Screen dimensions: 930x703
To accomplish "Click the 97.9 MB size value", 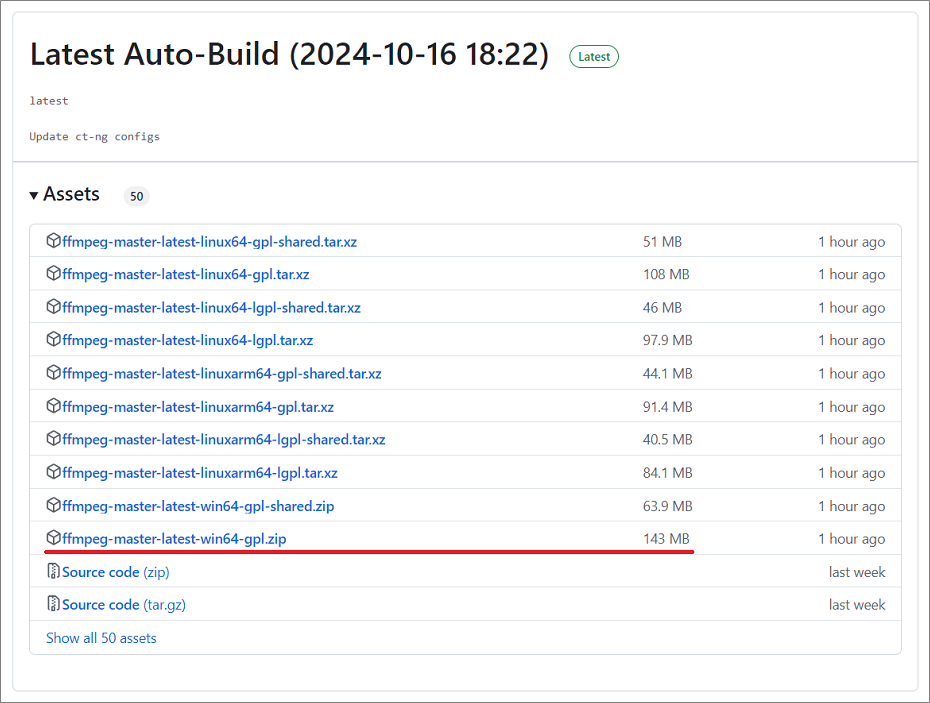I will click(668, 340).
